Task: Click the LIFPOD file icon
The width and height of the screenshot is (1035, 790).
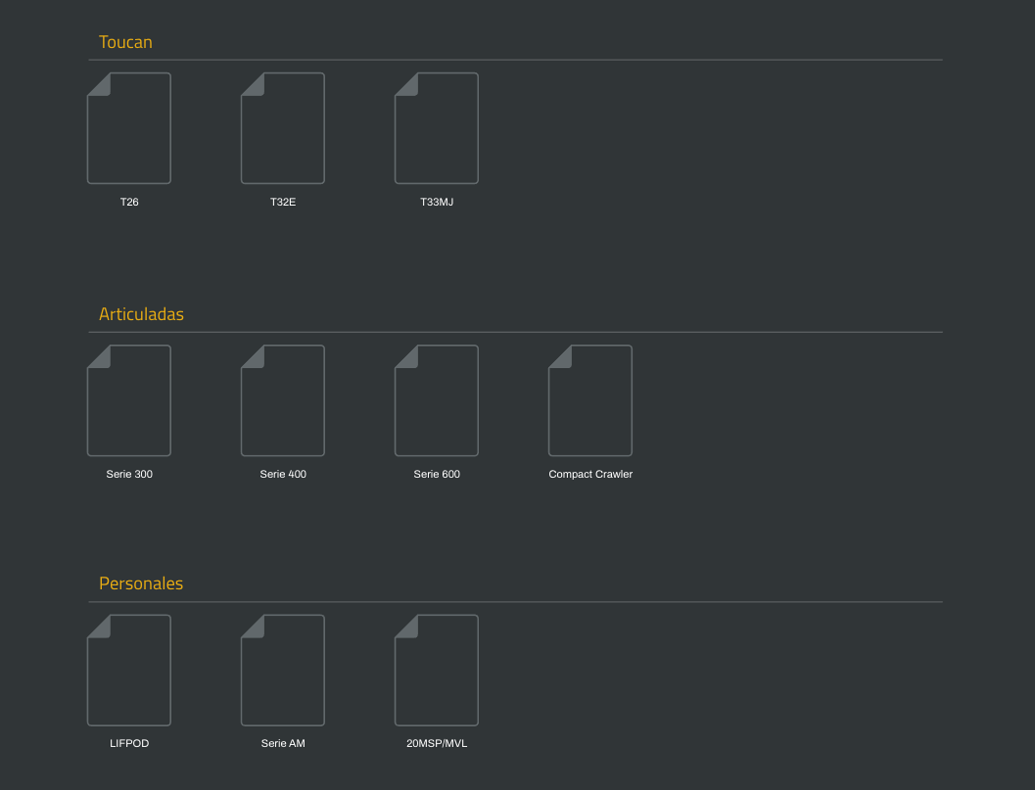Action: [x=129, y=670]
